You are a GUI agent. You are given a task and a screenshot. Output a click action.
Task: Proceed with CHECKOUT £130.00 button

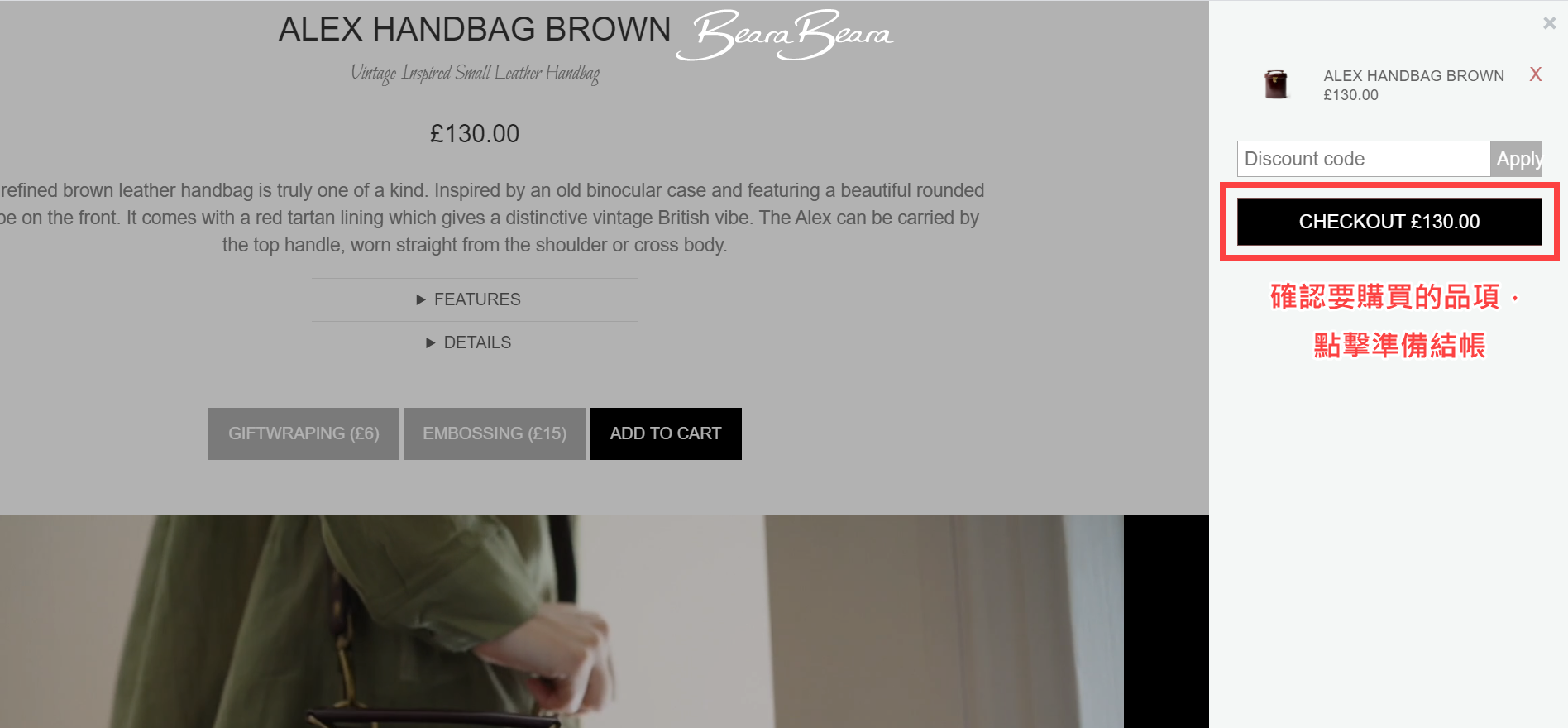[1389, 222]
